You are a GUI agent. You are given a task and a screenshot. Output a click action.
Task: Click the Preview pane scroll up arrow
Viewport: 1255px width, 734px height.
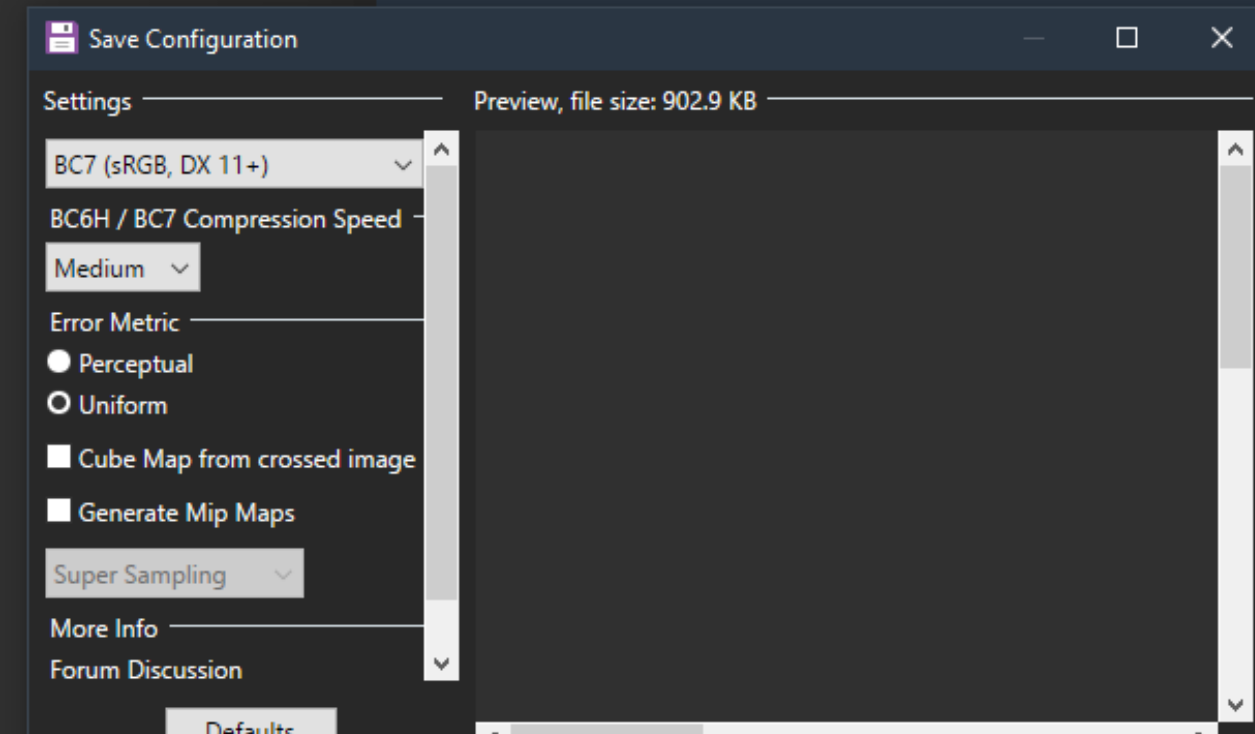(1235, 150)
